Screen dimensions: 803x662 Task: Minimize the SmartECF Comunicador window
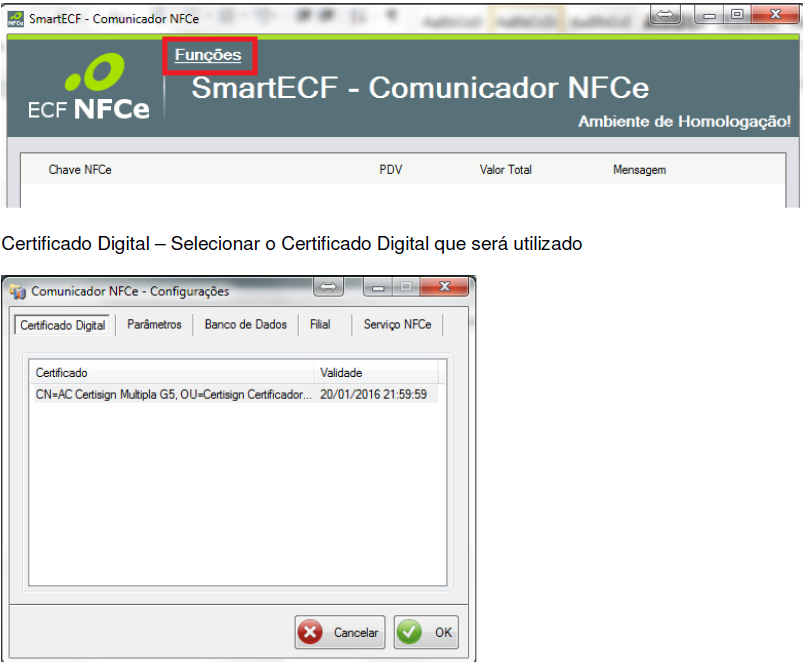tap(709, 14)
